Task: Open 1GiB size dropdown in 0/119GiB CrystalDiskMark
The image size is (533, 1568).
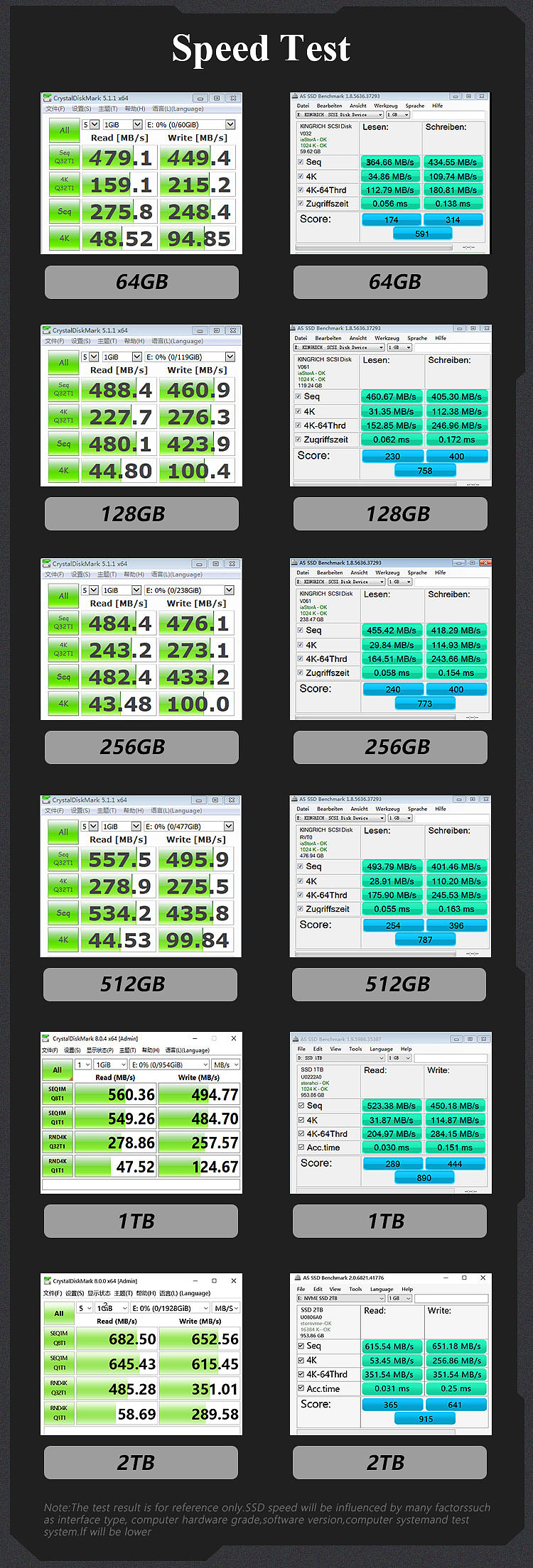Action: point(121,357)
